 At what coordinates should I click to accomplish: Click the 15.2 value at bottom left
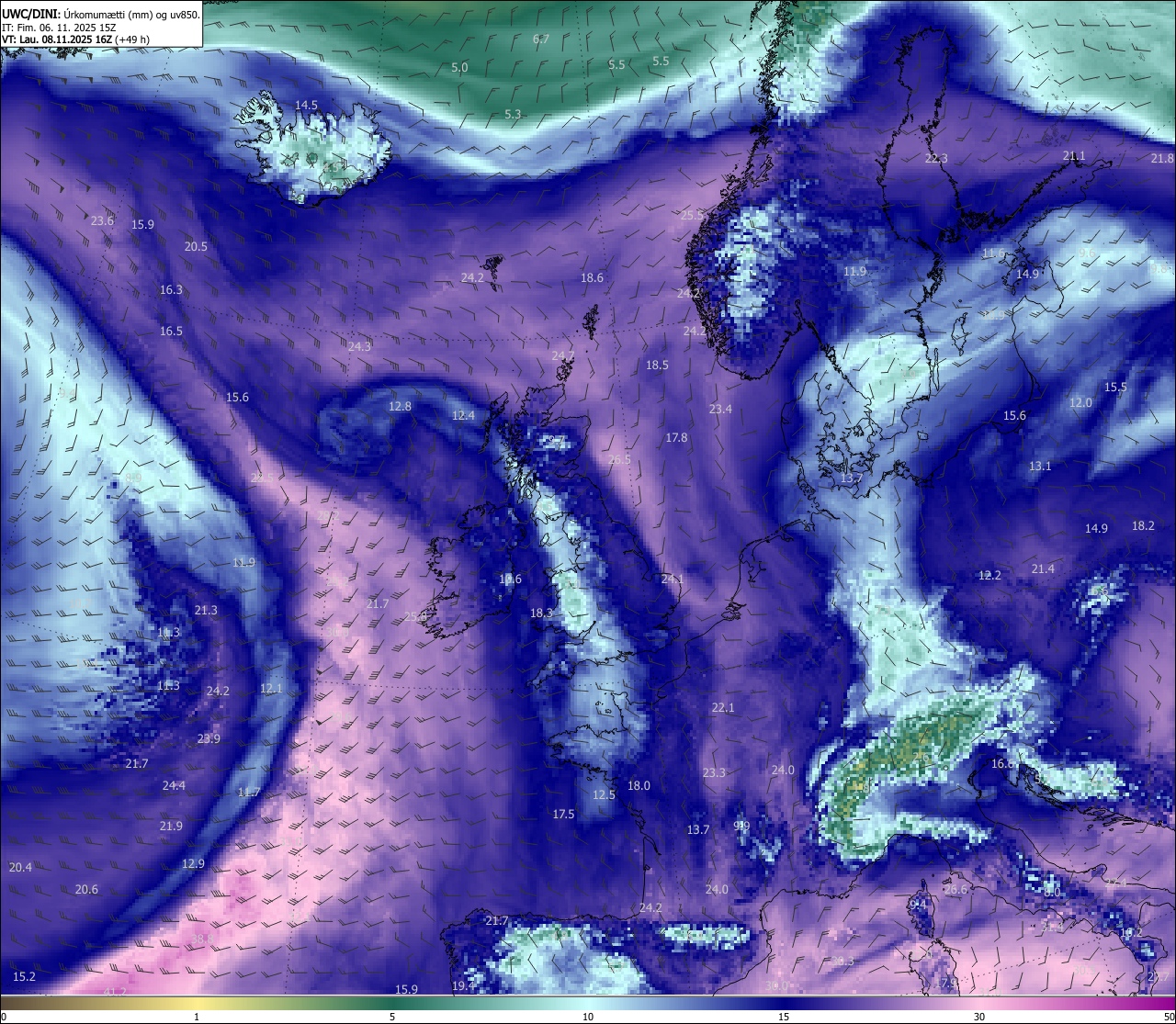(x=24, y=976)
